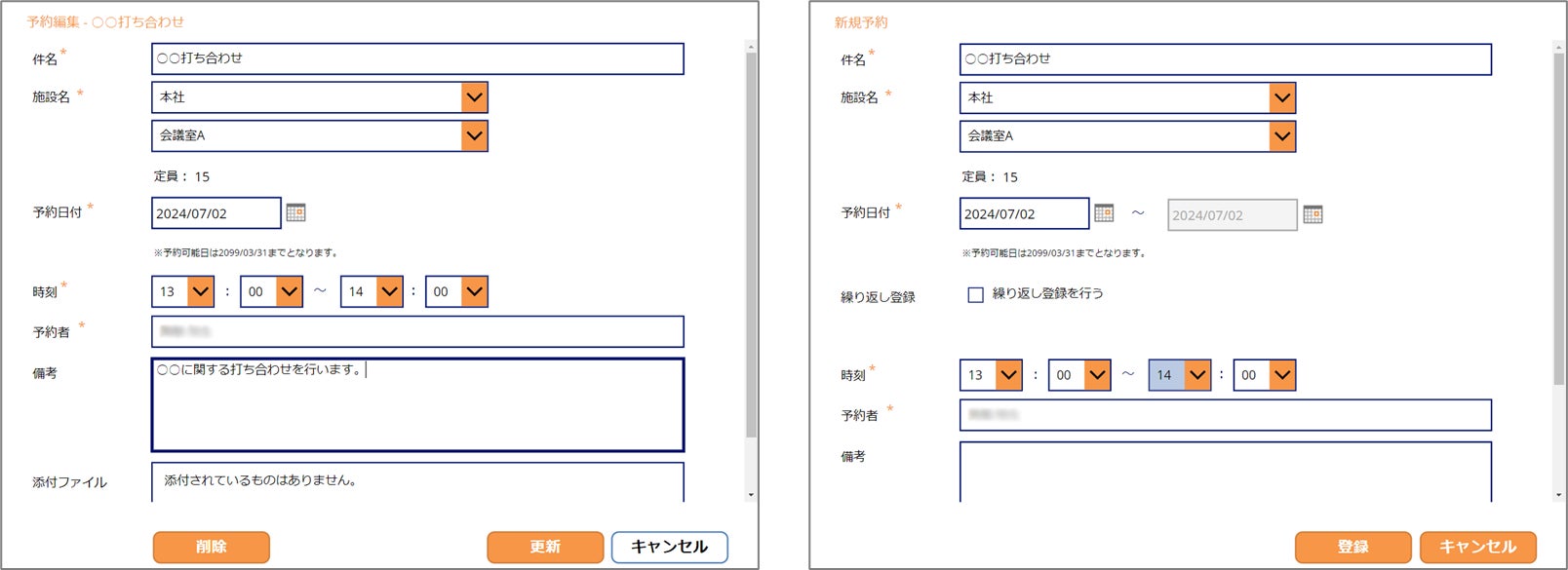Toggle 繰り返し登録を行う checkbox

tap(975, 294)
